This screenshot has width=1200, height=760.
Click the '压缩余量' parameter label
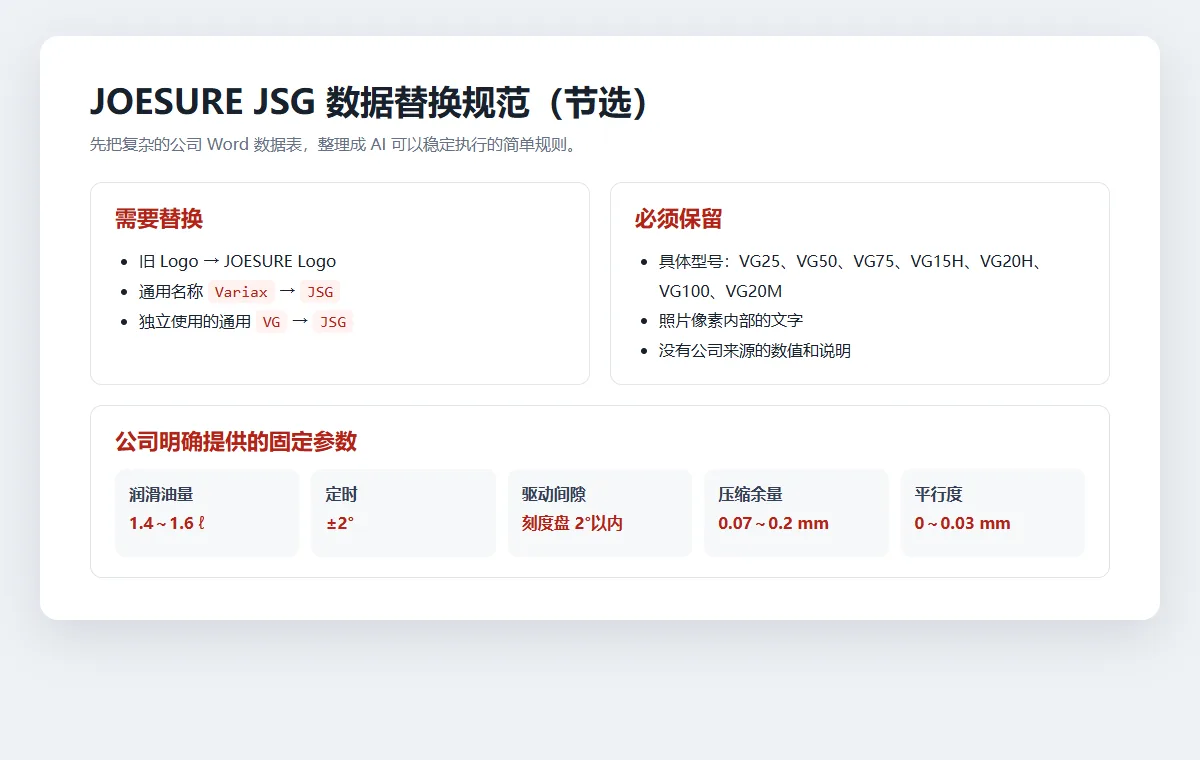tap(750, 494)
